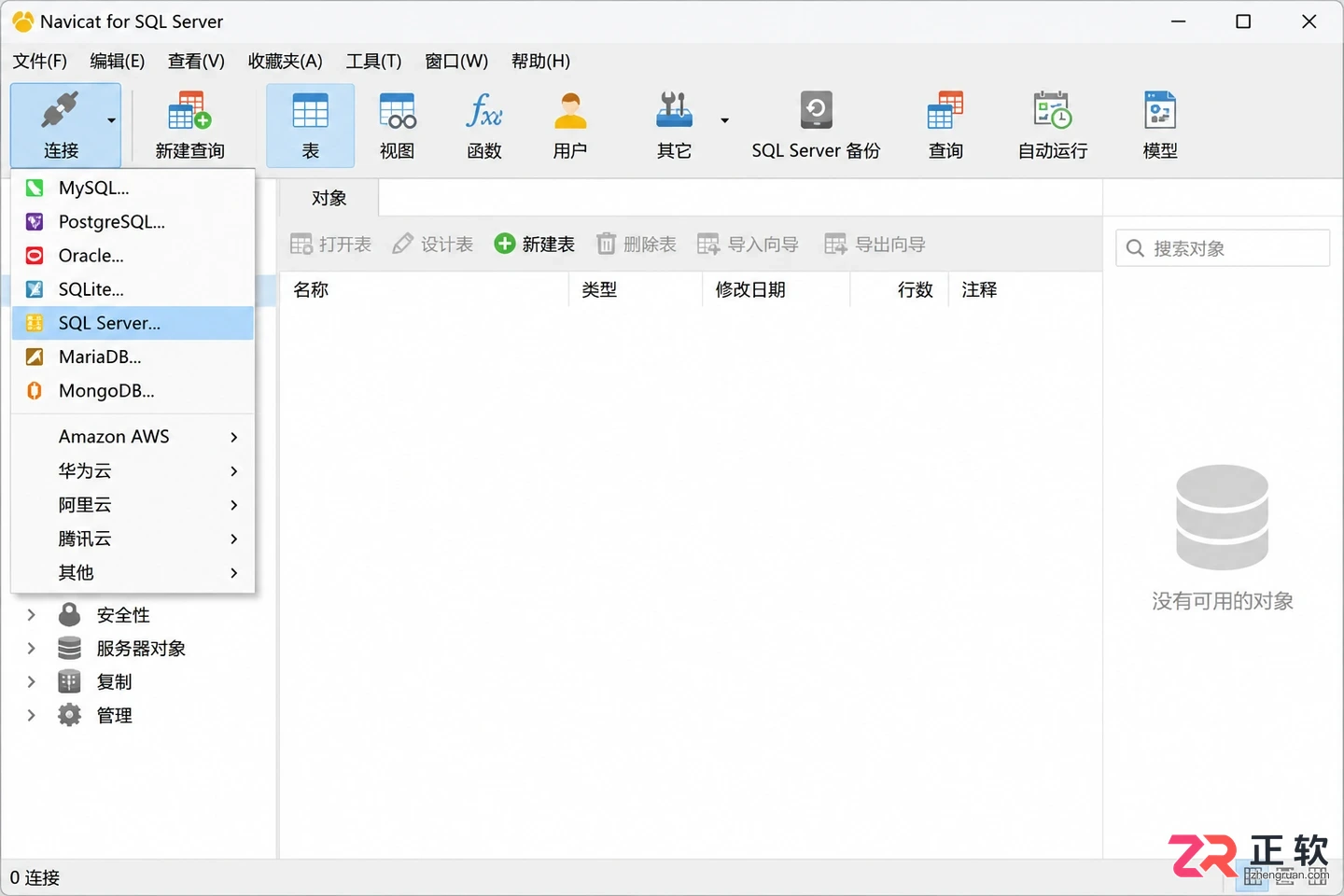Screen dimensions: 1344x896
Task: Sort by the 注释 column header
Action: tap(1025, 289)
